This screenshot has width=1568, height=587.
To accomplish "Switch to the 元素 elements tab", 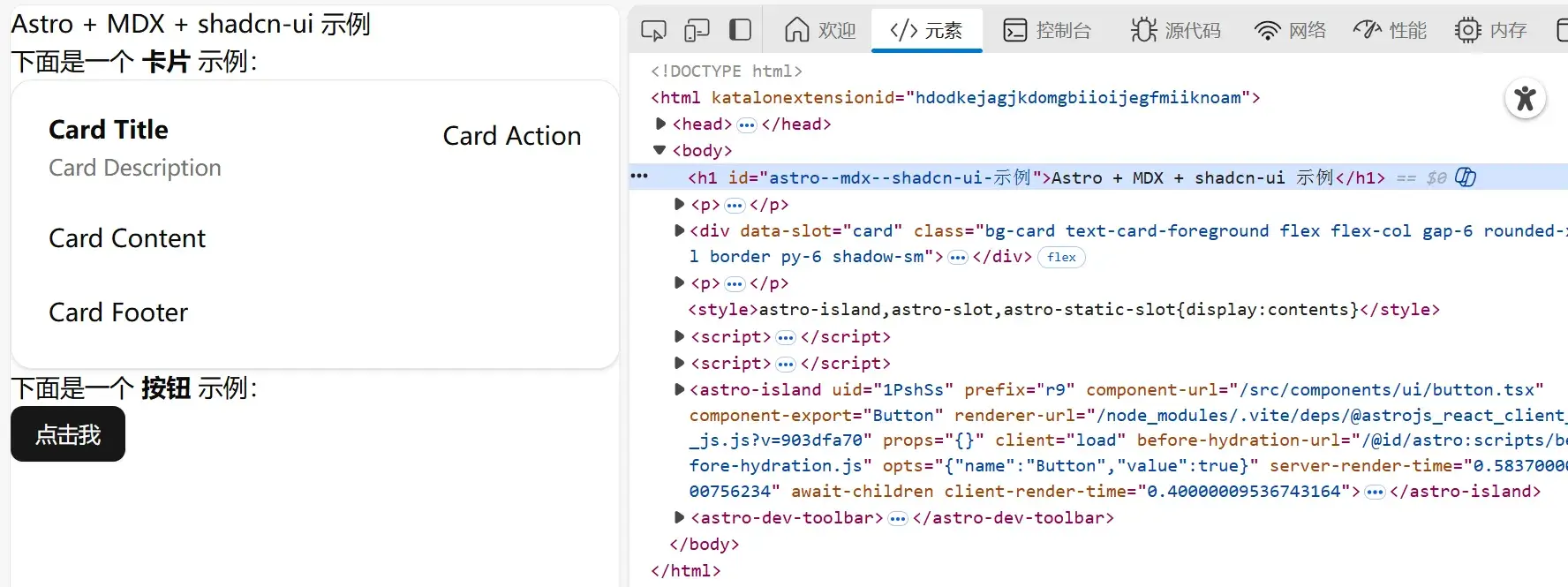I will click(x=926, y=30).
